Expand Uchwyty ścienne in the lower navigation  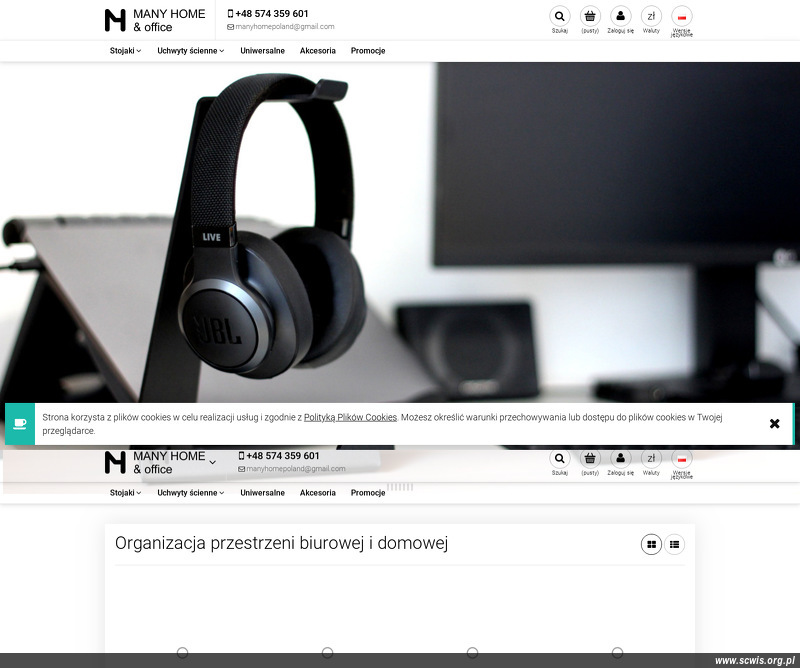pyautogui.click(x=191, y=493)
